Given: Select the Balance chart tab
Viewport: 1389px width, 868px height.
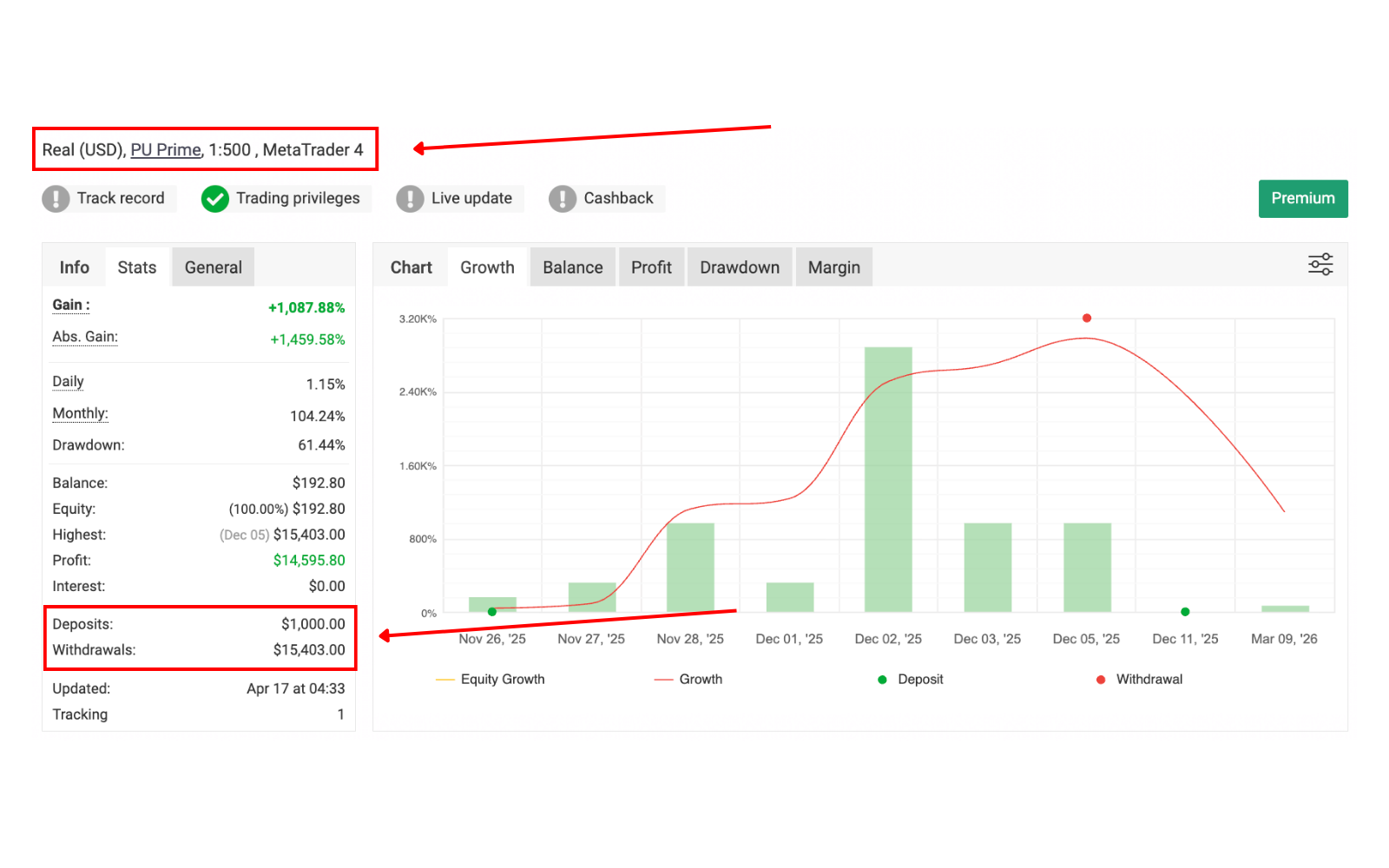Looking at the screenshot, I should point(573,267).
